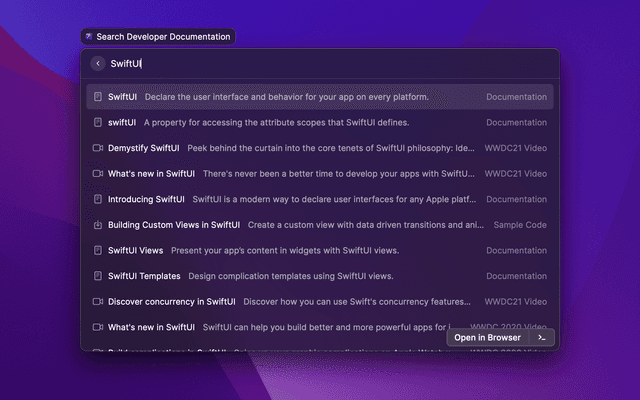Click the sample code icon for Building Custom Views
The height and width of the screenshot is (400, 640).
tap(98, 225)
